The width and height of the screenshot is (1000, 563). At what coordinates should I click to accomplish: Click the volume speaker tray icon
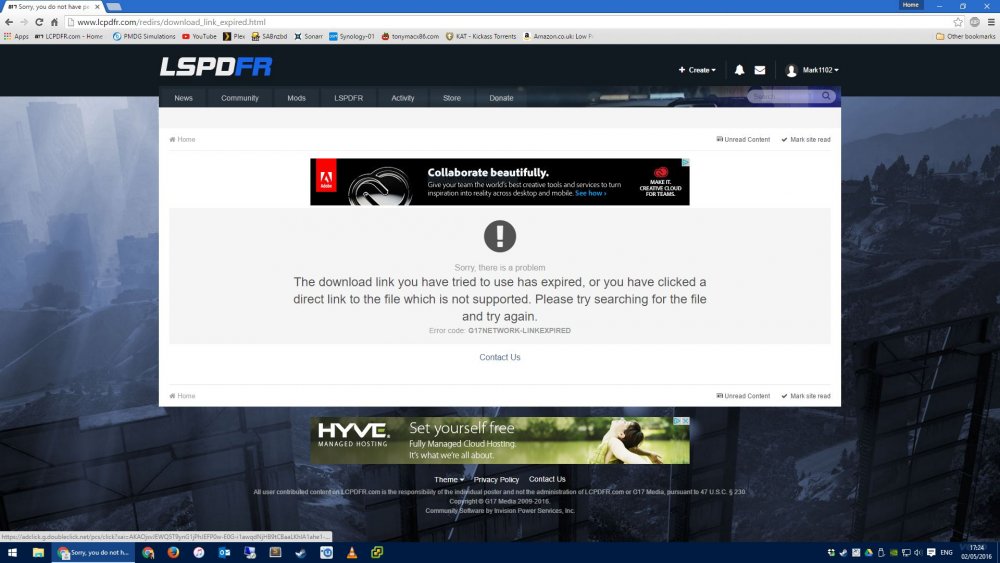918,552
